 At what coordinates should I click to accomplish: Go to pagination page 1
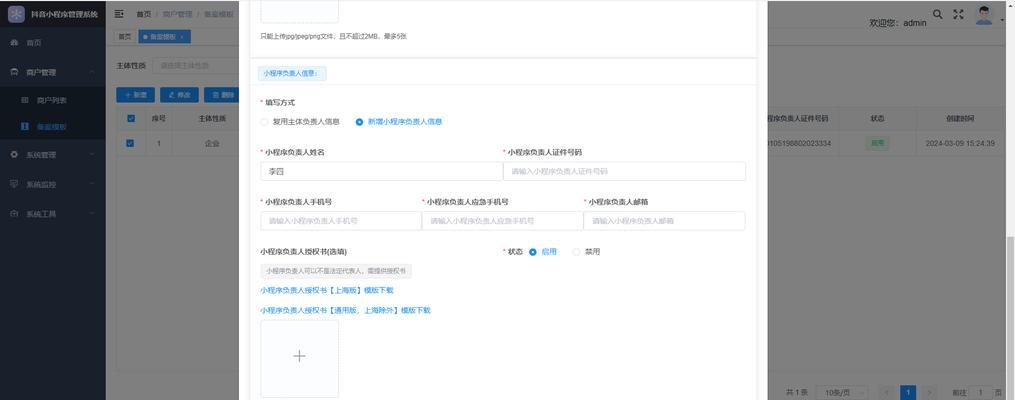click(908, 393)
